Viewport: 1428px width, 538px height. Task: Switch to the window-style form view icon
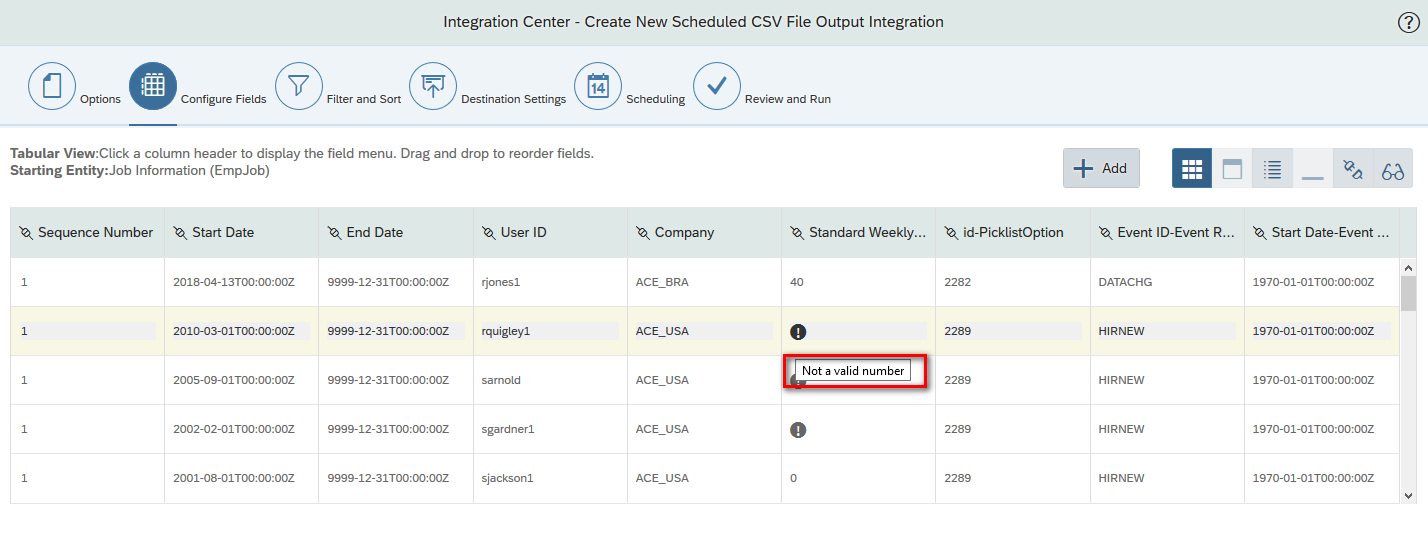coord(1232,169)
